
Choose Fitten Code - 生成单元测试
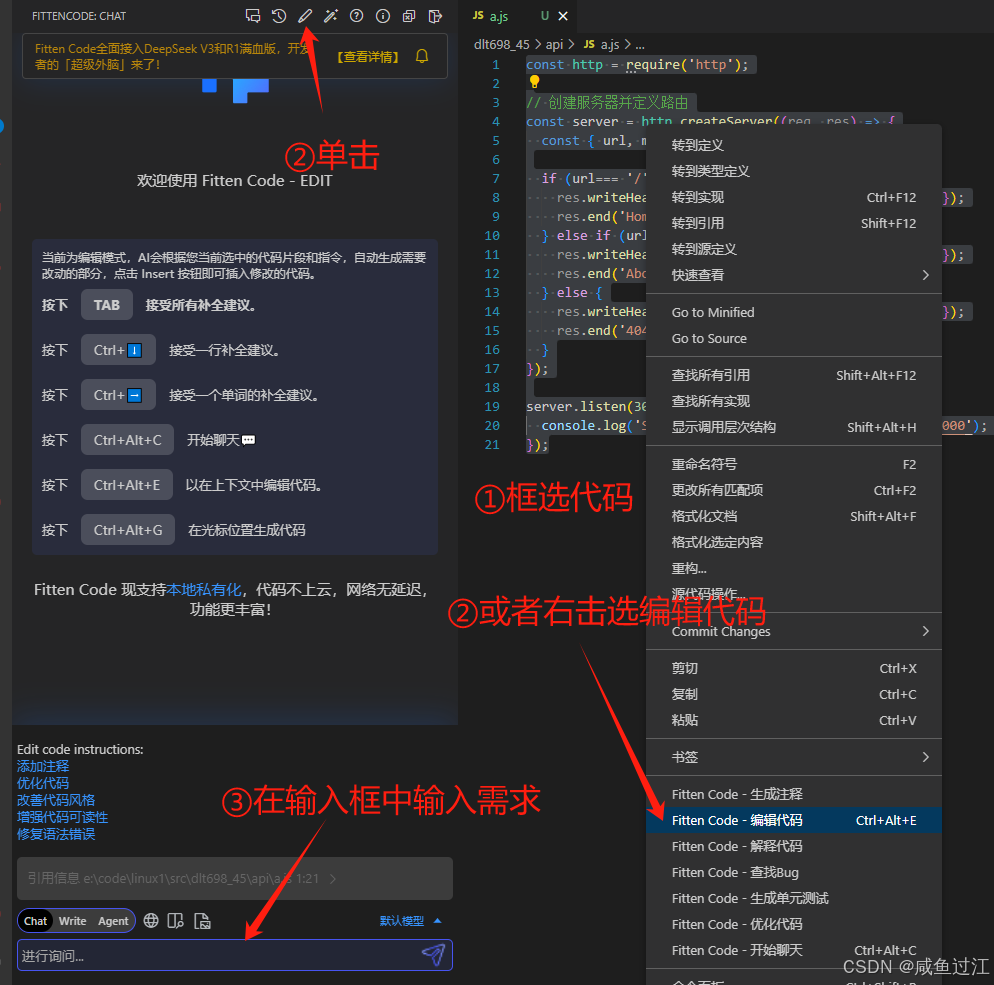point(794,899)
